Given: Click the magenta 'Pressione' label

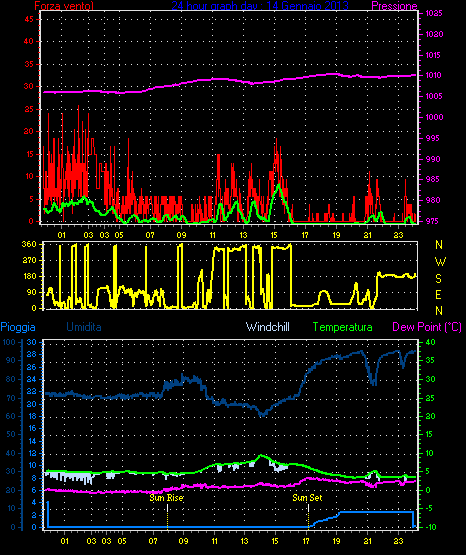Looking at the screenshot, I should 394,6.
